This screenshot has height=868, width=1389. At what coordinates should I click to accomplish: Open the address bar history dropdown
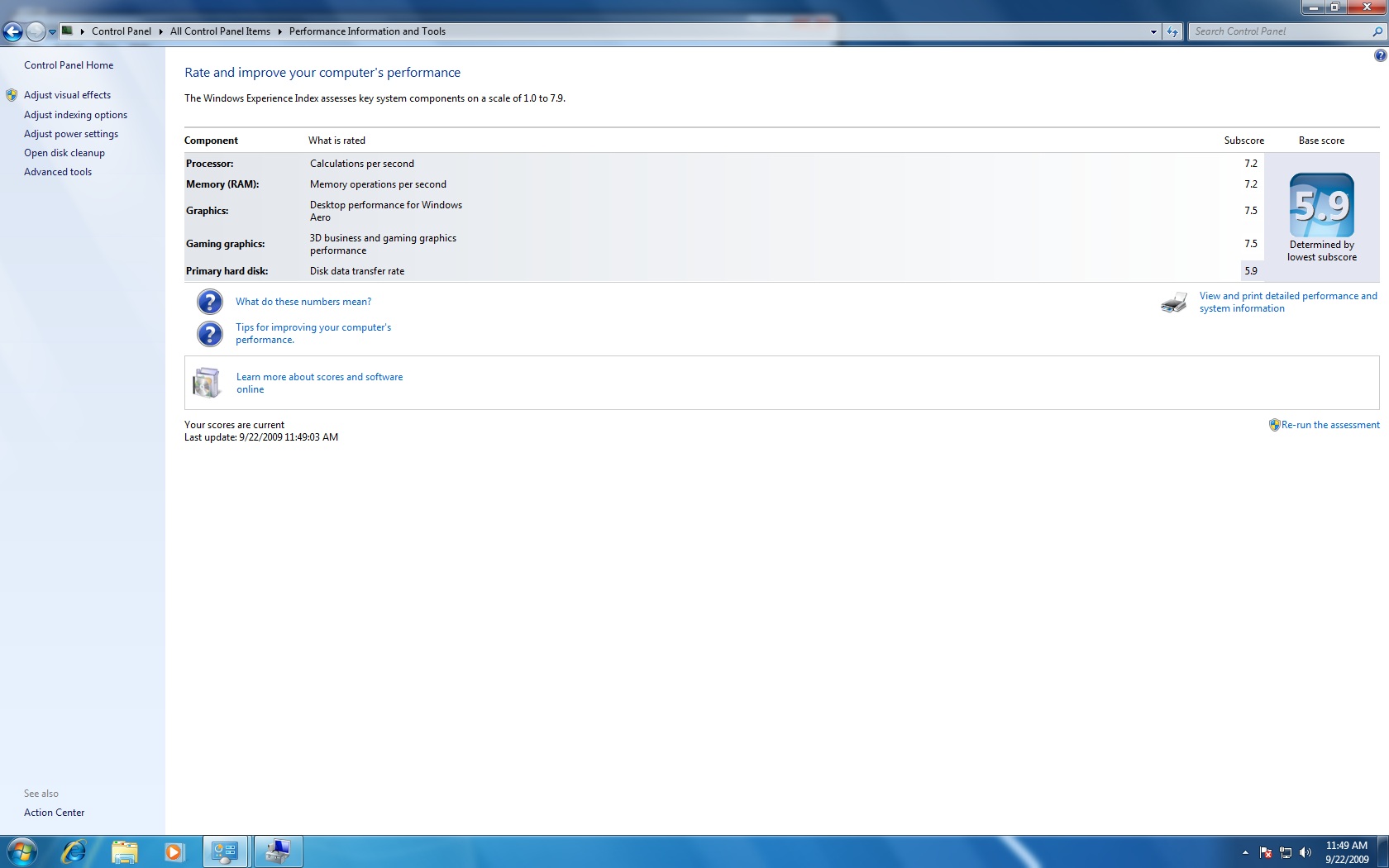click(1153, 31)
